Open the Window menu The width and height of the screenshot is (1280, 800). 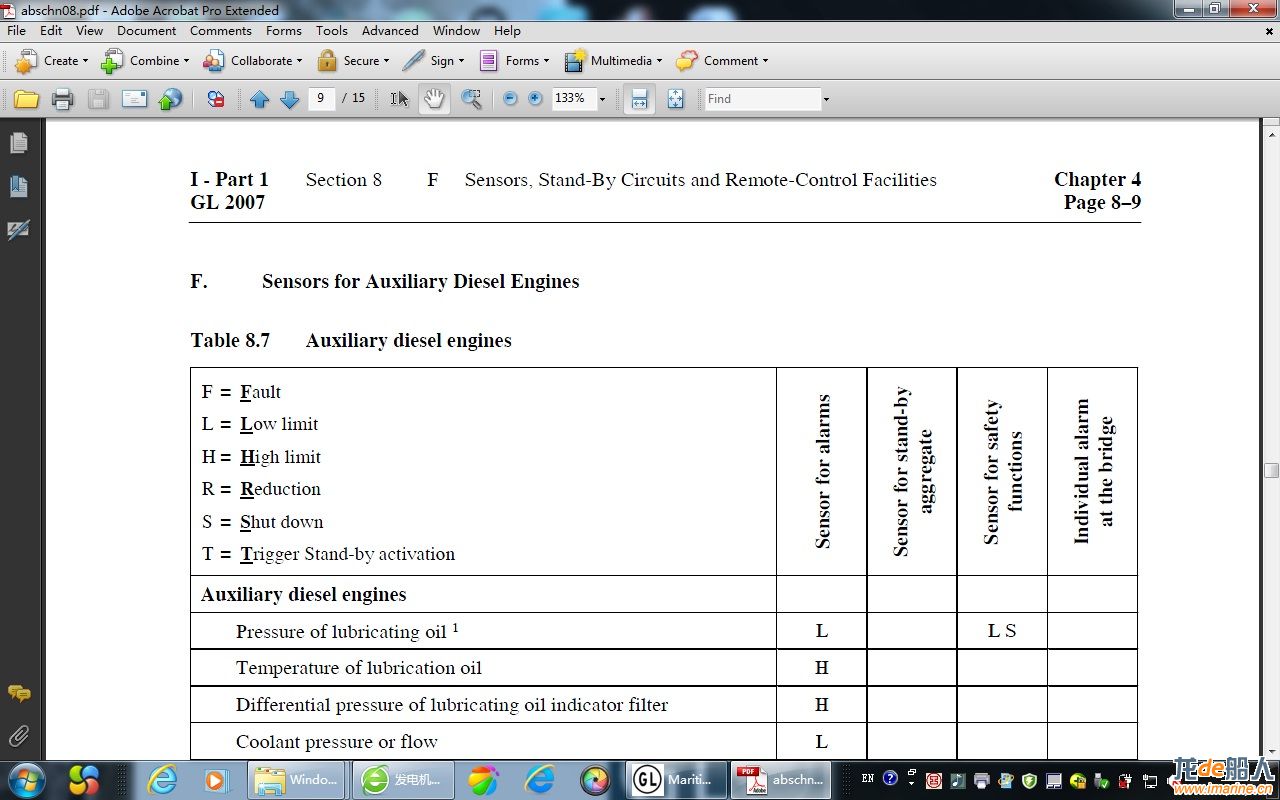456,31
